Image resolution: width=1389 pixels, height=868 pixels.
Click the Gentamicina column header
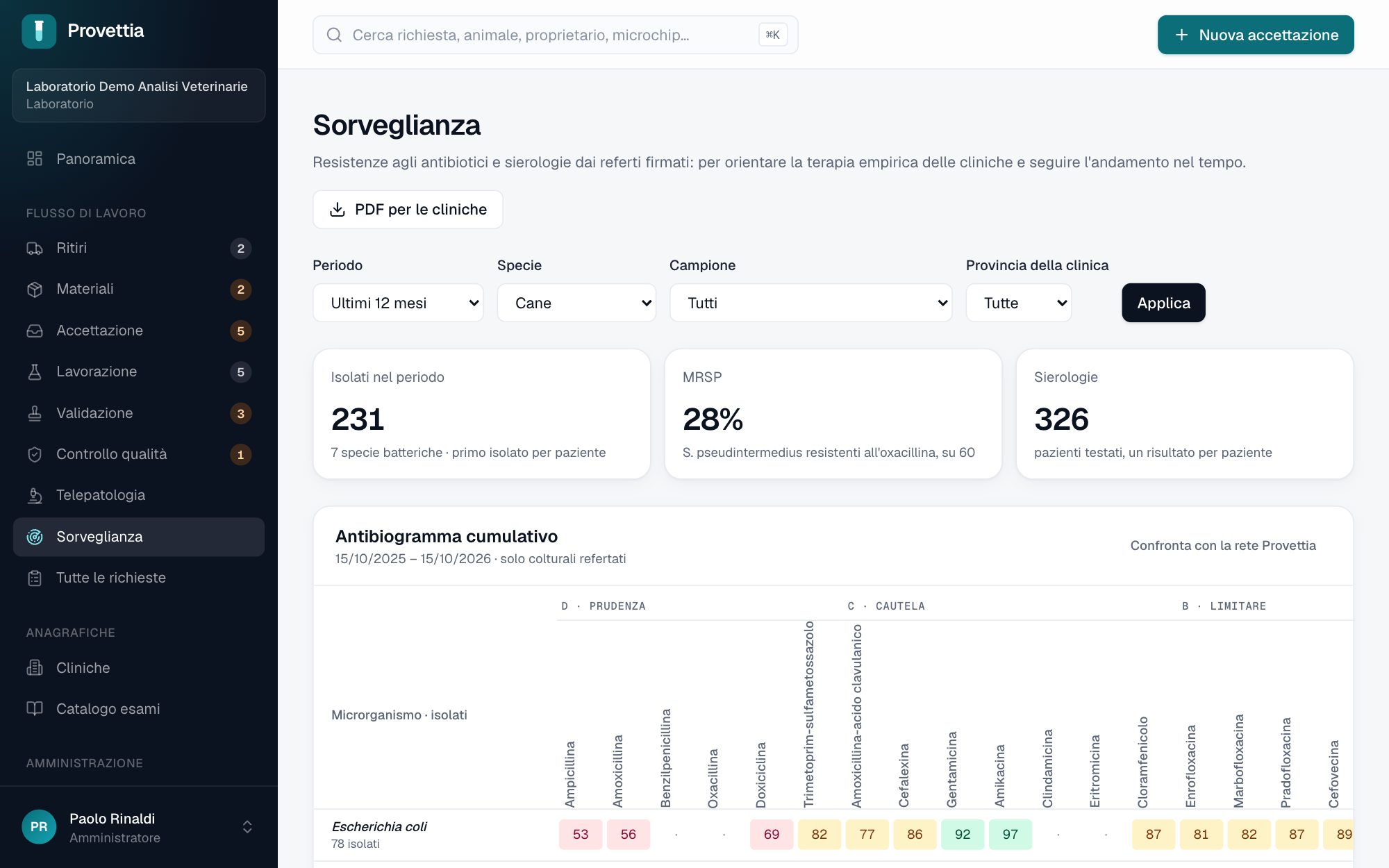[x=951, y=769]
